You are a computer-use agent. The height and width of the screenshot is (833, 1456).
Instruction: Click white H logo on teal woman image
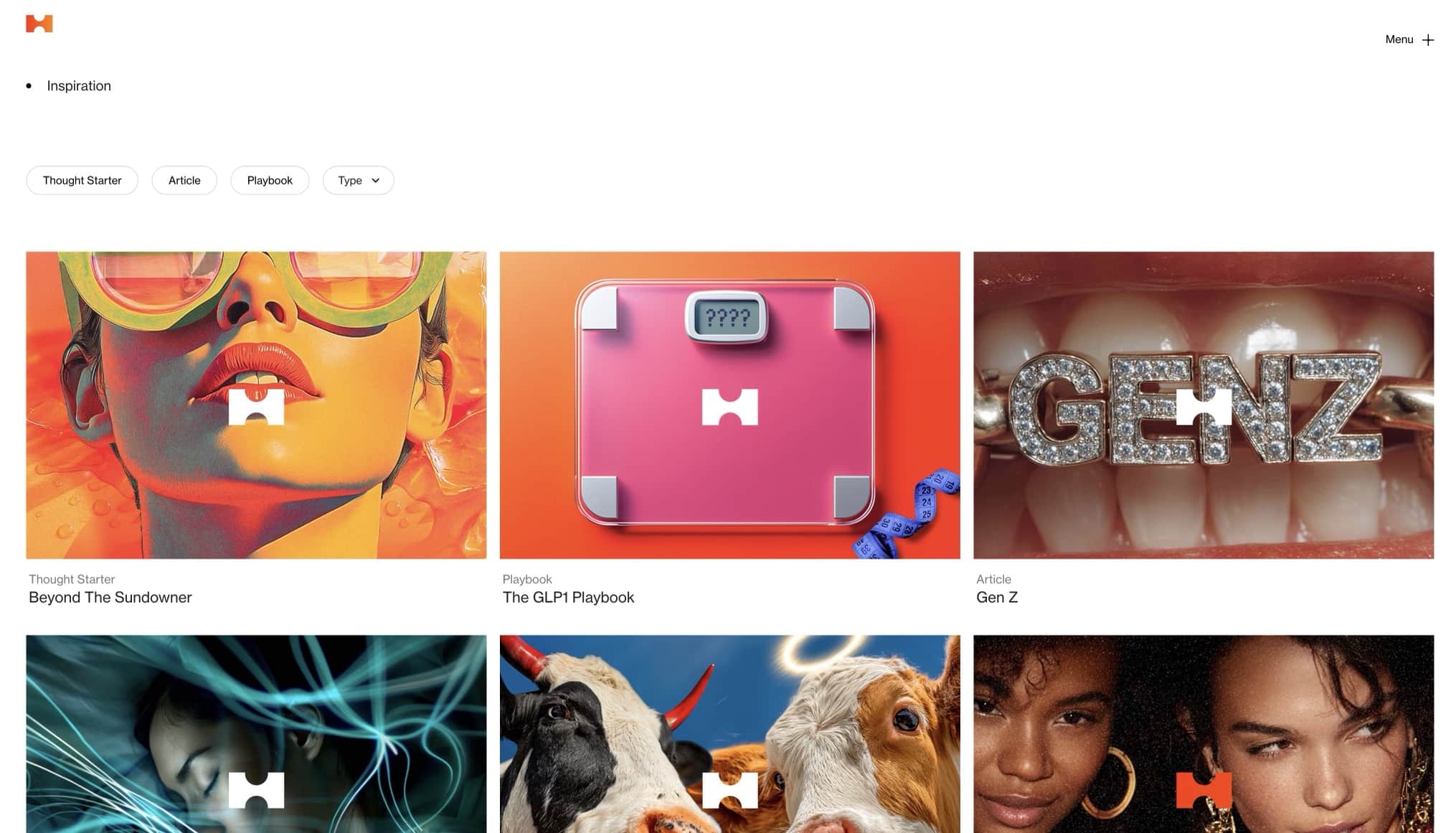tap(256, 790)
